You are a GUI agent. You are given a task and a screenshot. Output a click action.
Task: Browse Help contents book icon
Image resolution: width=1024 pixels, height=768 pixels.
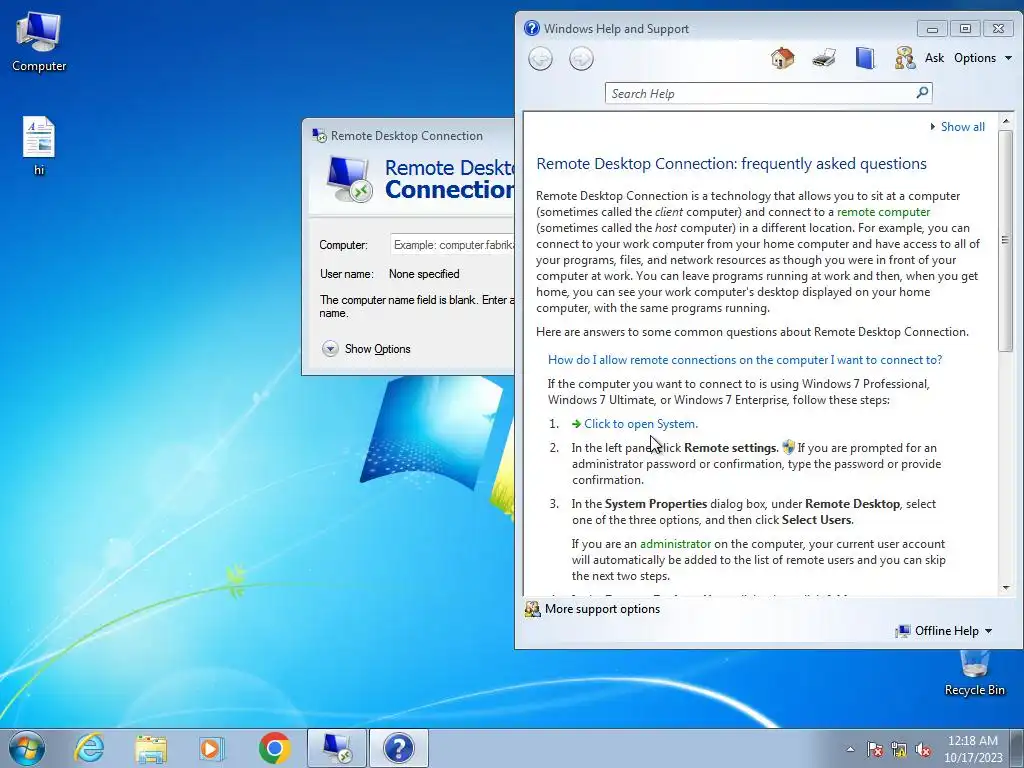tap(865, 58)
